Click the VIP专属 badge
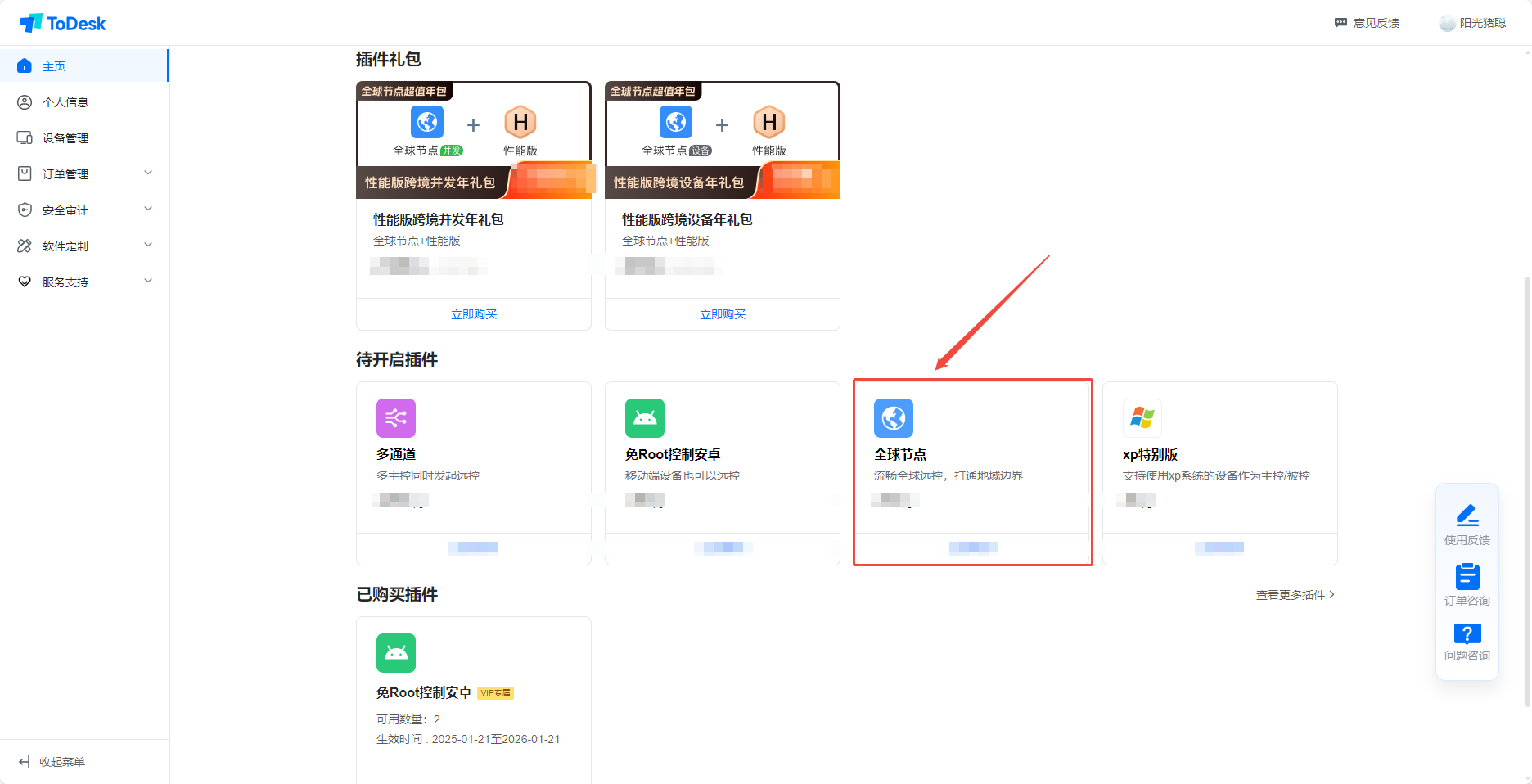Screen dimensions: 1532x784 496,693
